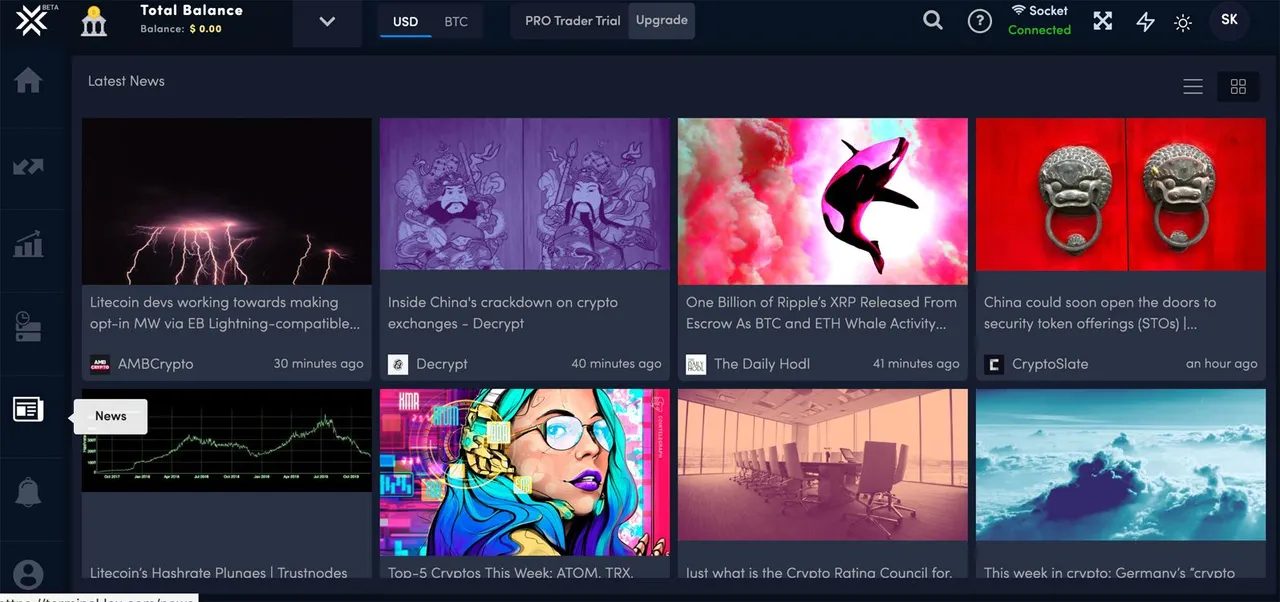
Task: Click the bank building balance icon
Action: pos(94,21)
